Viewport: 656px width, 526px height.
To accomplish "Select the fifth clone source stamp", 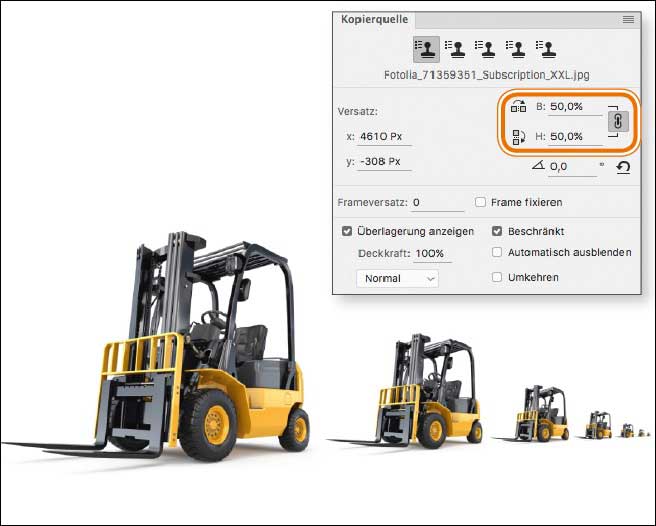I will [x=546, y=49].
